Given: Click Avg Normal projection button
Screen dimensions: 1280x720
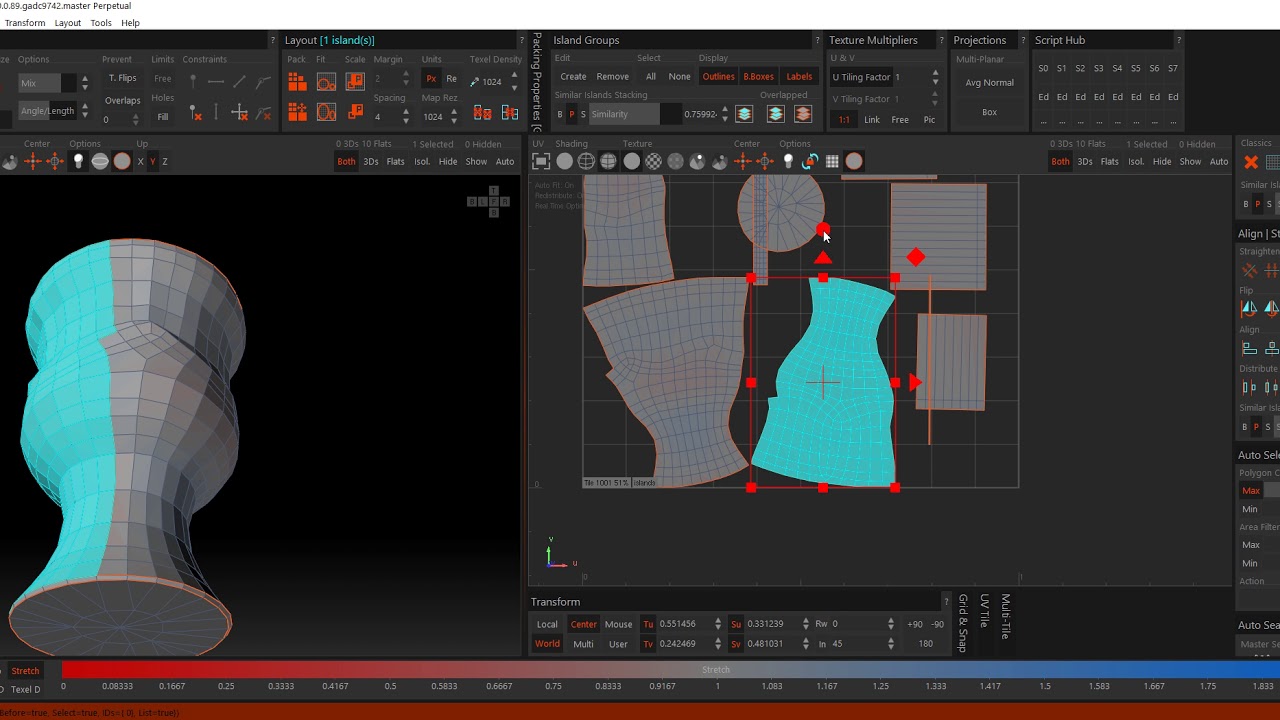Looking at the screenshot, I should click(990, 83).
